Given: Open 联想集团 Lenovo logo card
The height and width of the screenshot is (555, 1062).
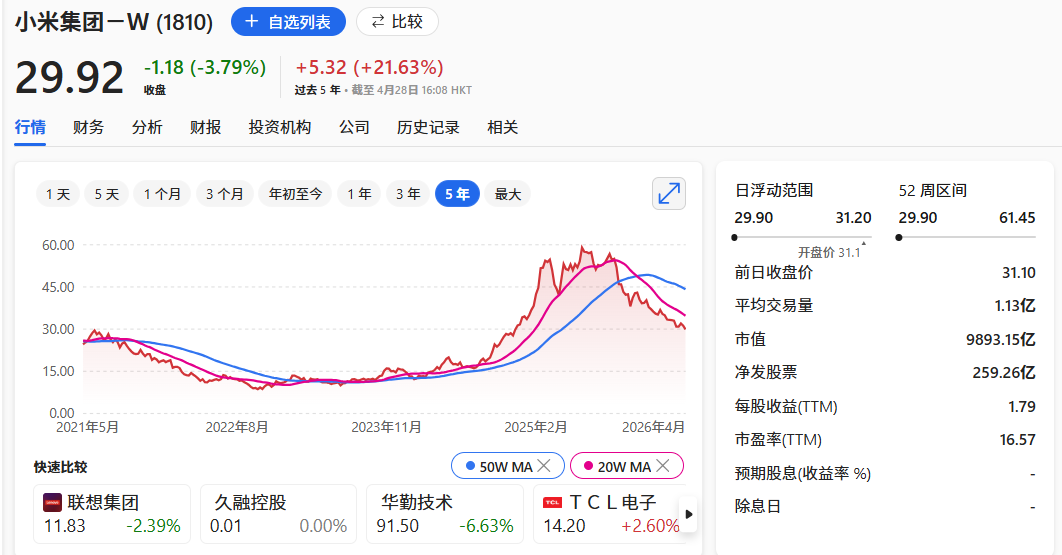Looking at the screenshot, I should (52, 503).
